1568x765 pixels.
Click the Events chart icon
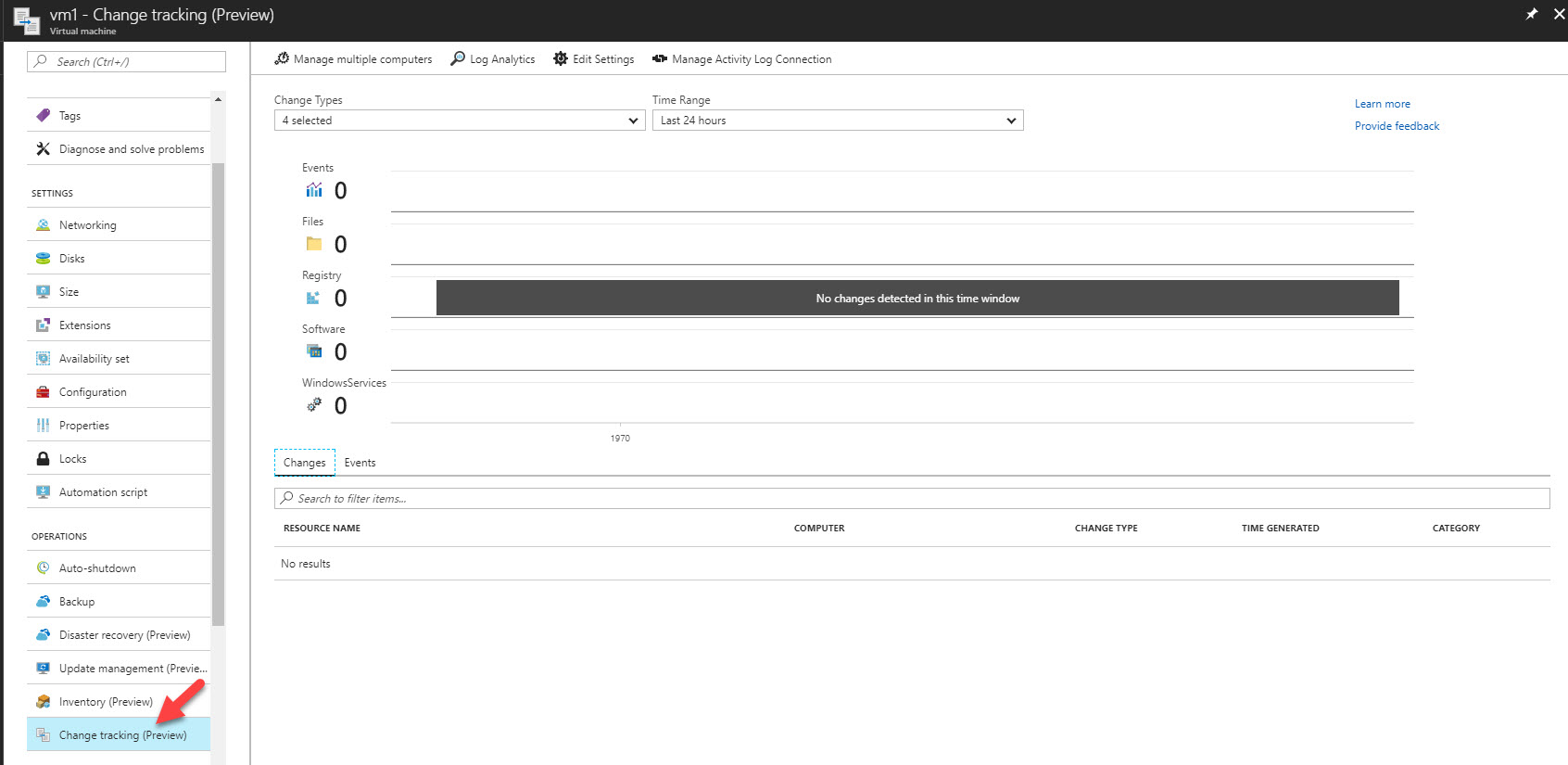314,190
